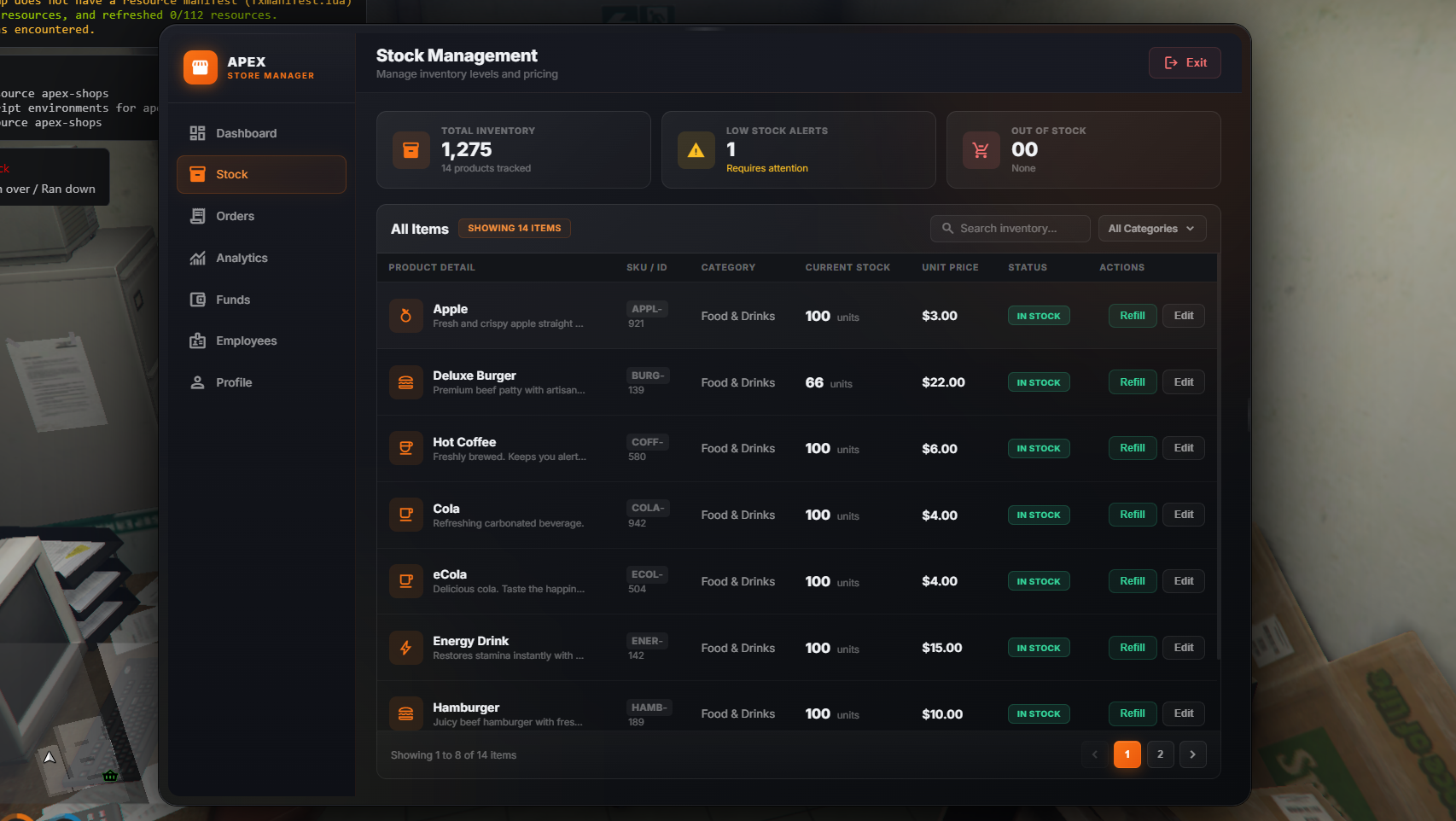Select the Dashboard sidebar icon
Viewport: 1456px width, 821px height.
[x=197, y=133]
